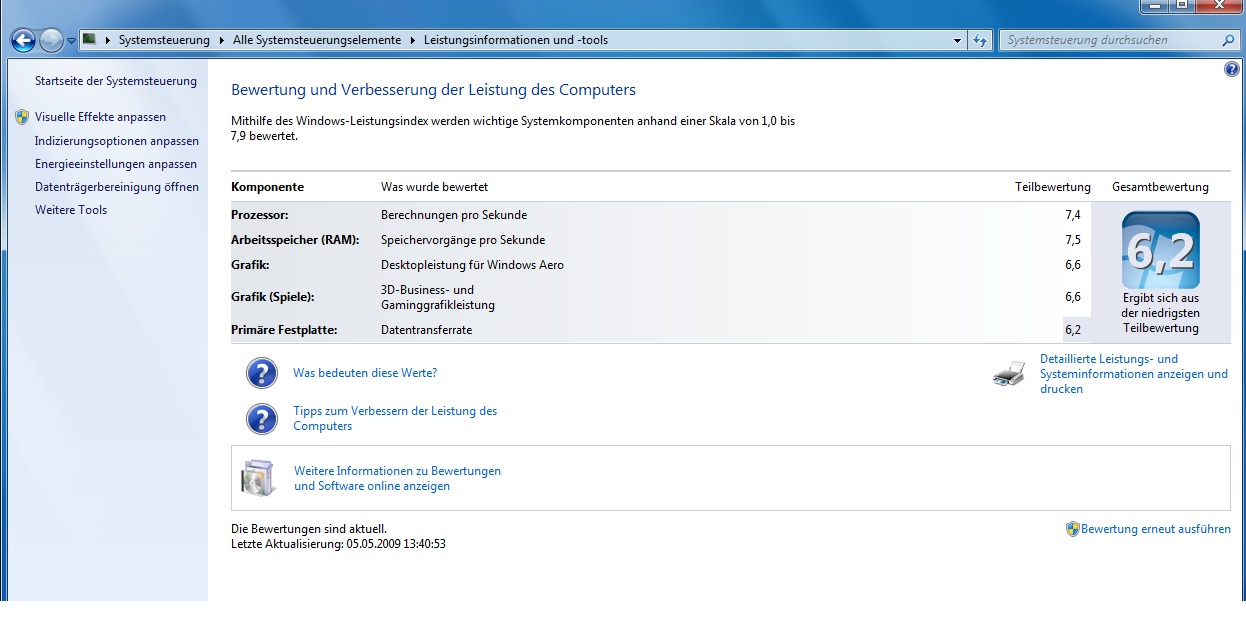Open Startseite der Systemsteuerung
The height and width of the screenshot is (630, 1246).
click(116, 81)
